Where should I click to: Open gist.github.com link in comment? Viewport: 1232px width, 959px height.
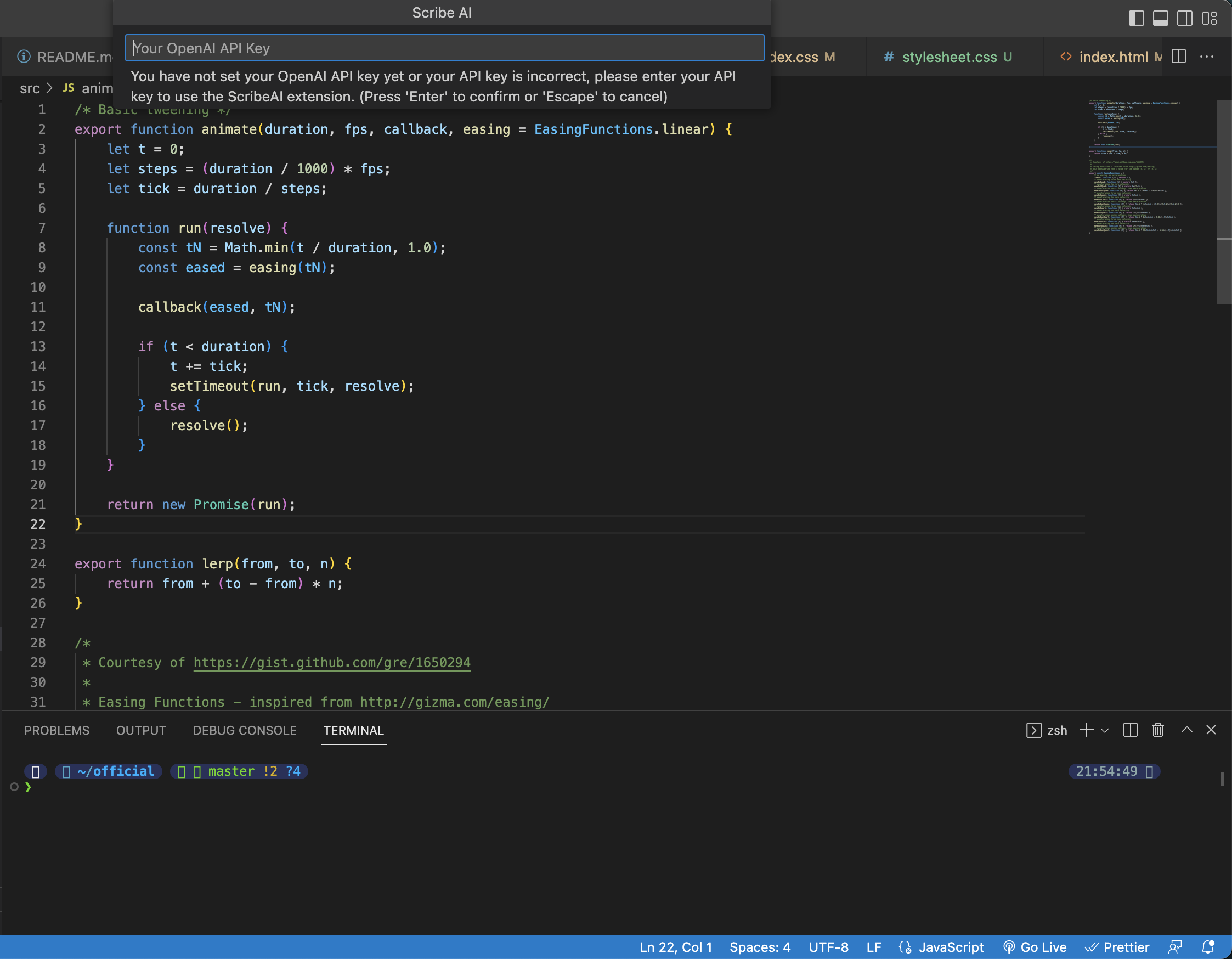click(332, 662)
